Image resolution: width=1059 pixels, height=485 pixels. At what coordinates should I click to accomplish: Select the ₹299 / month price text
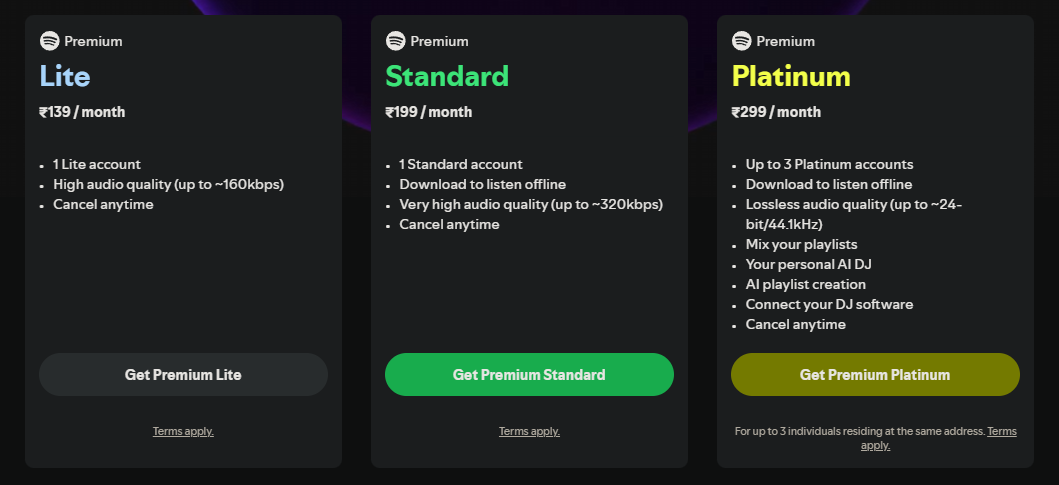(775, 112)
